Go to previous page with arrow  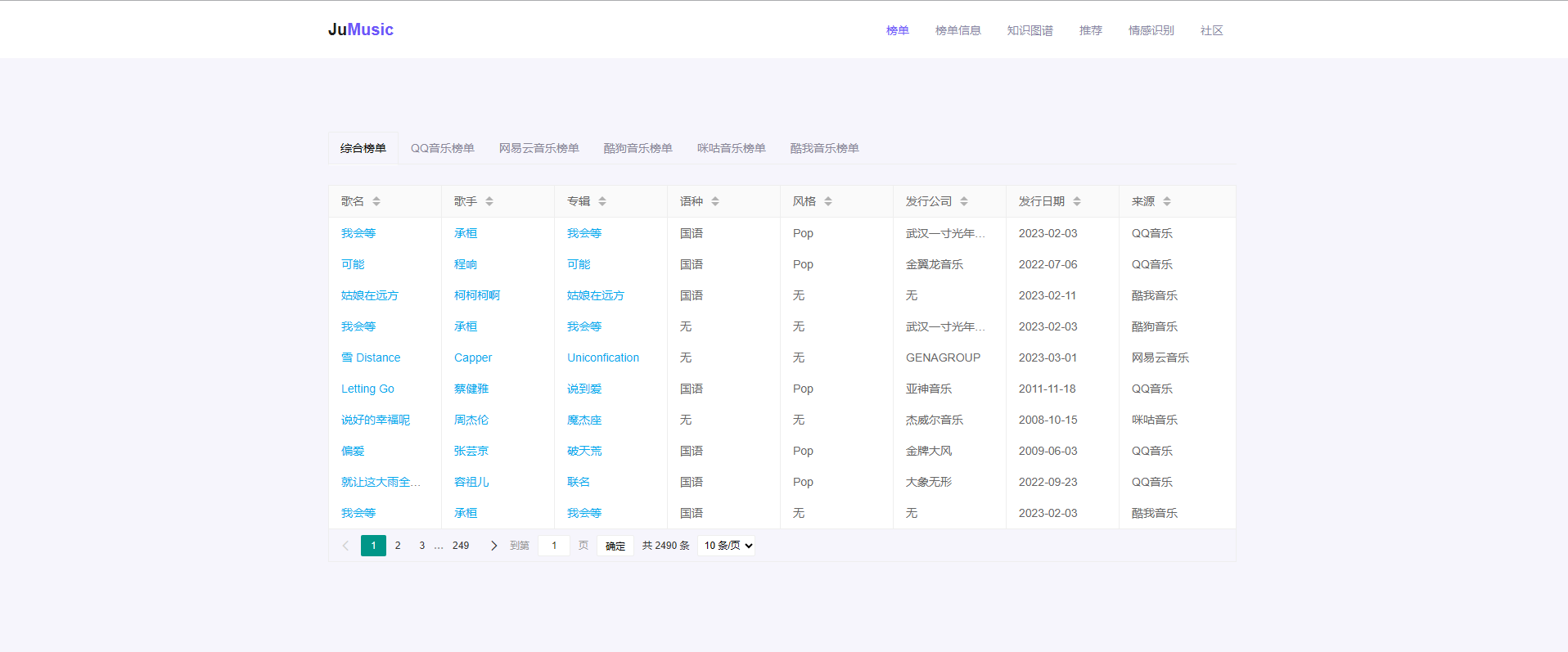point(345,546)
